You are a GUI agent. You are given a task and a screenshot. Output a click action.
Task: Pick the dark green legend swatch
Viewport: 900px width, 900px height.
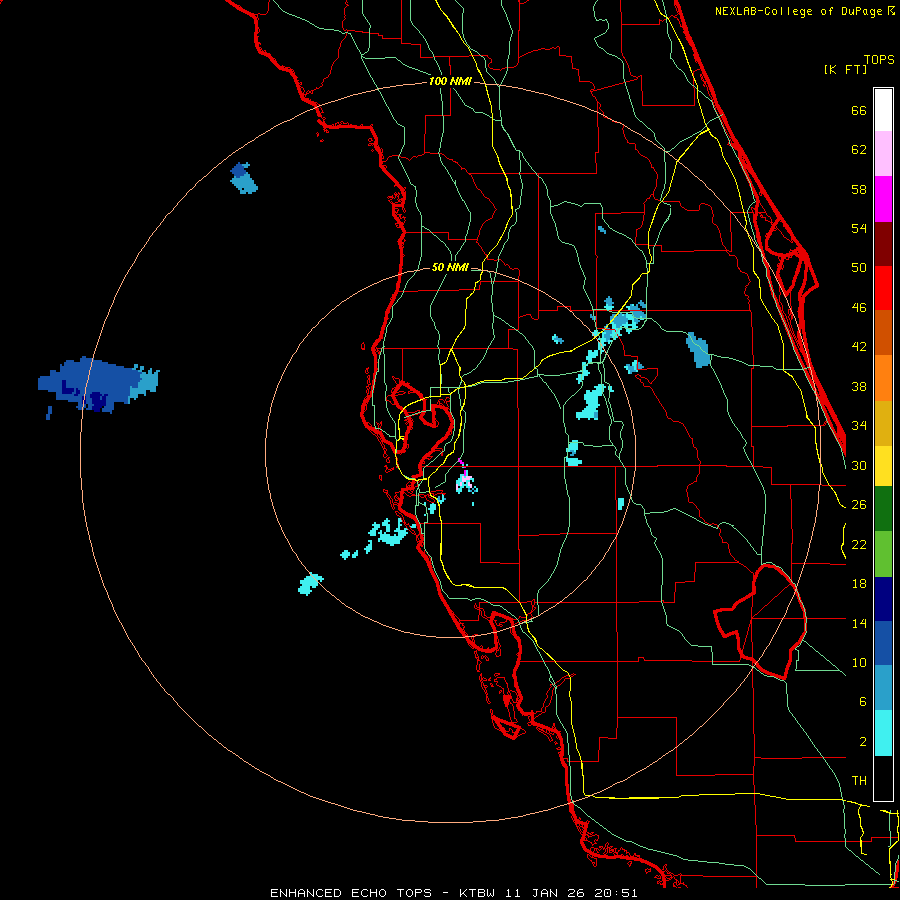point(883,509)
